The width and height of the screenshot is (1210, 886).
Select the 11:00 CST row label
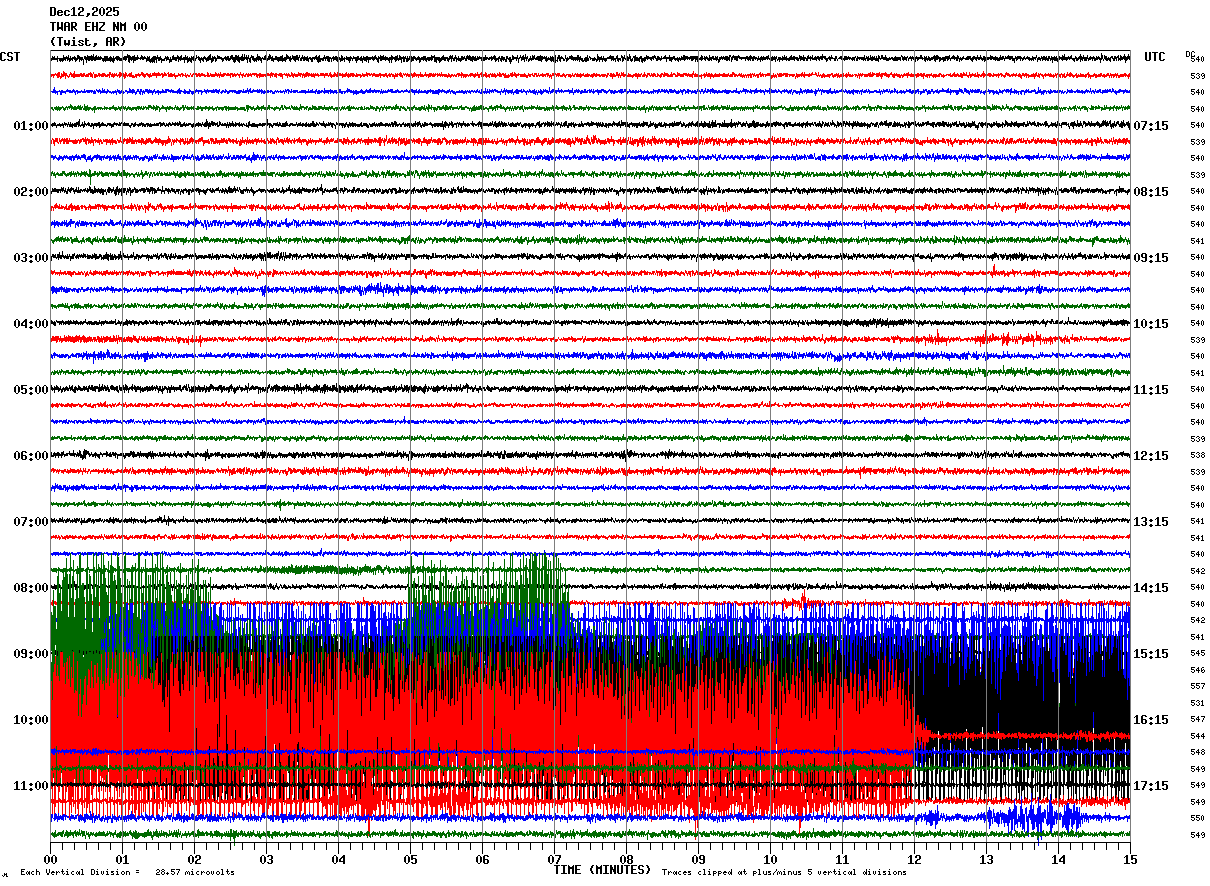tap(31, 786)
